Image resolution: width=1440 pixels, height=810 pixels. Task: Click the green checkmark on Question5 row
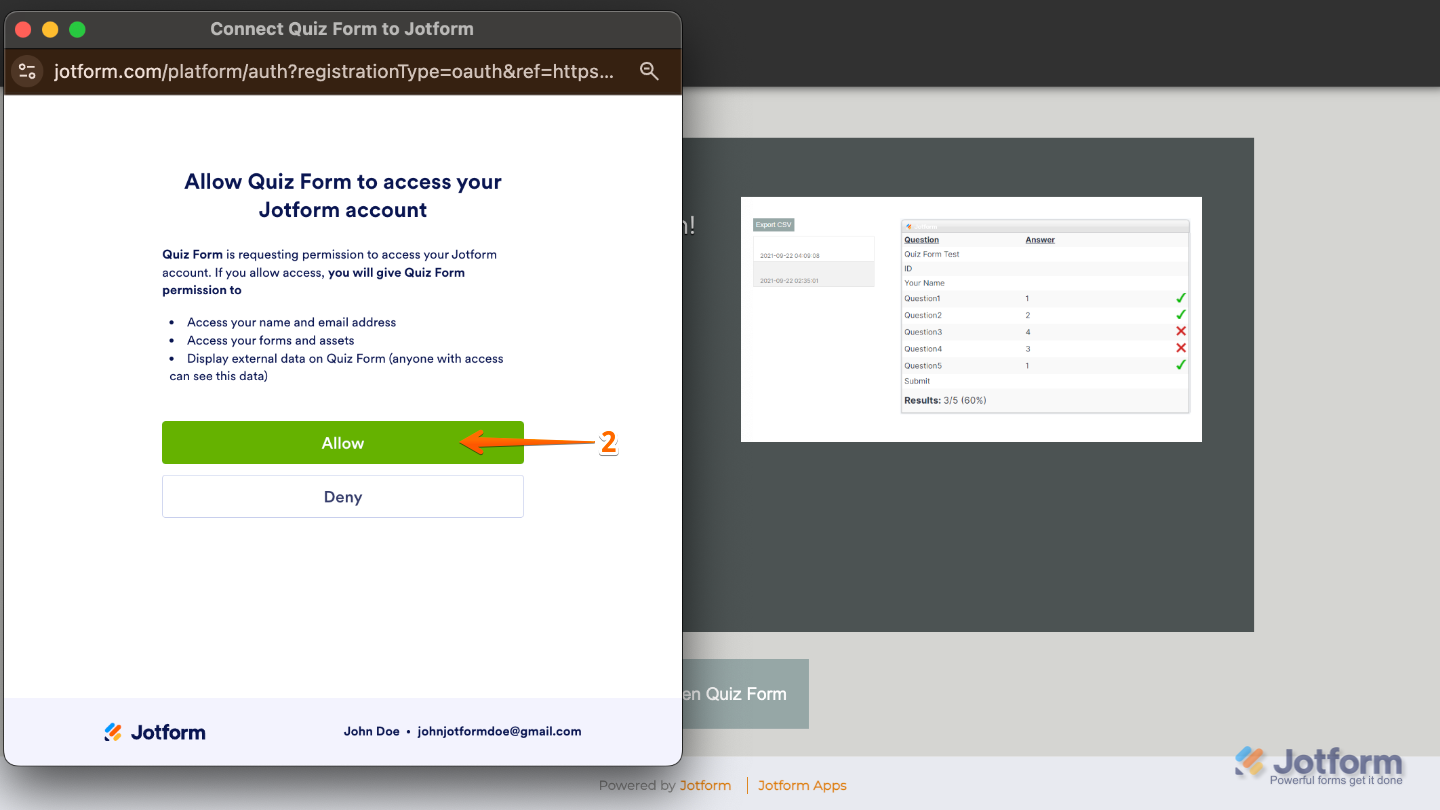(1180, 365)
